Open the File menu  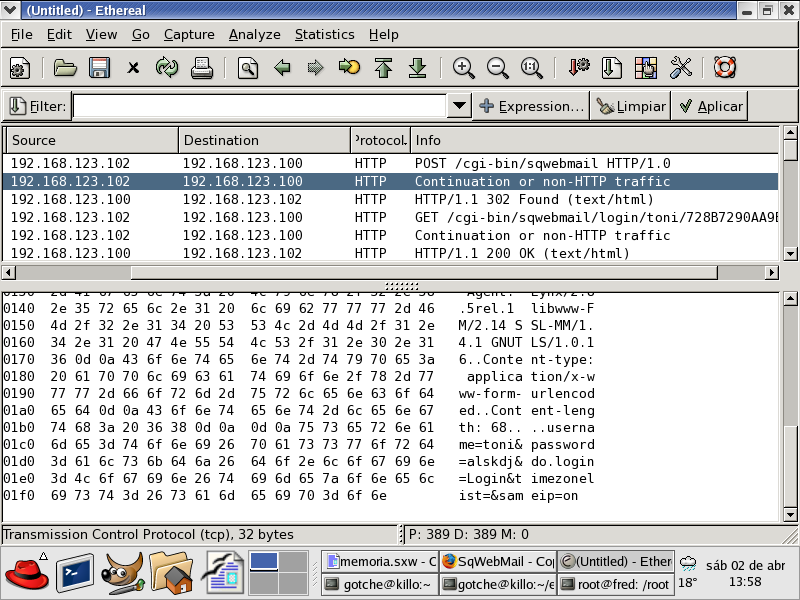(21, 34)
